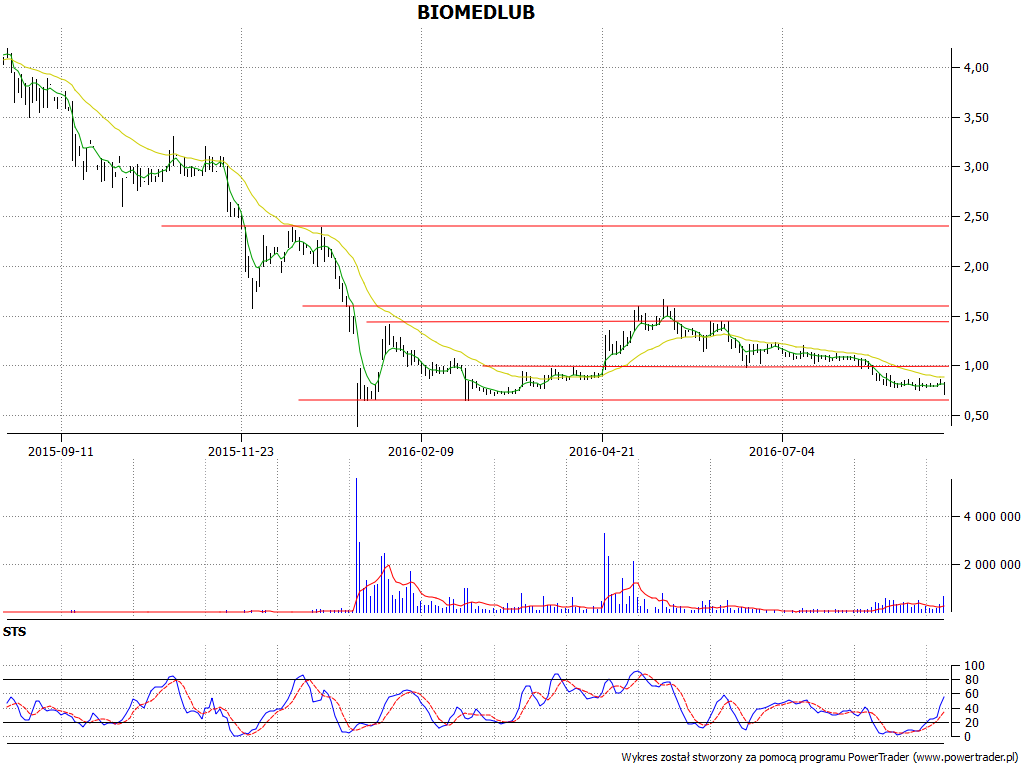Click the 3,00 price axis label

(x=975, y=167)
